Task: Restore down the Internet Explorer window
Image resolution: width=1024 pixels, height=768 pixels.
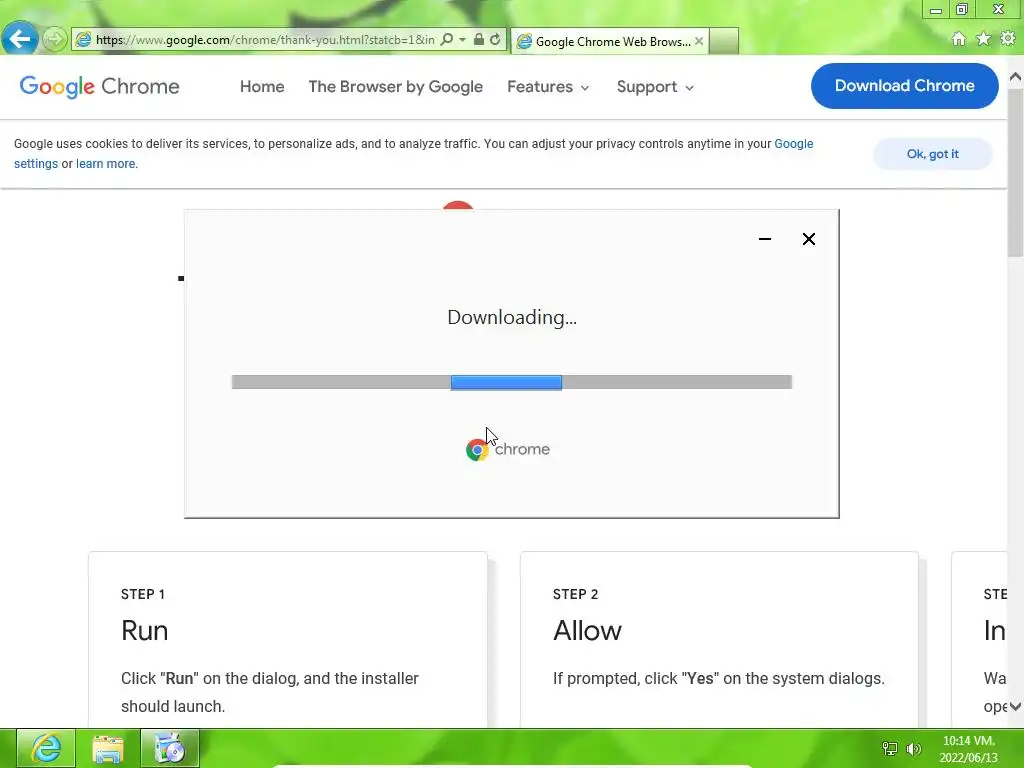Action: tap(962, 9)
